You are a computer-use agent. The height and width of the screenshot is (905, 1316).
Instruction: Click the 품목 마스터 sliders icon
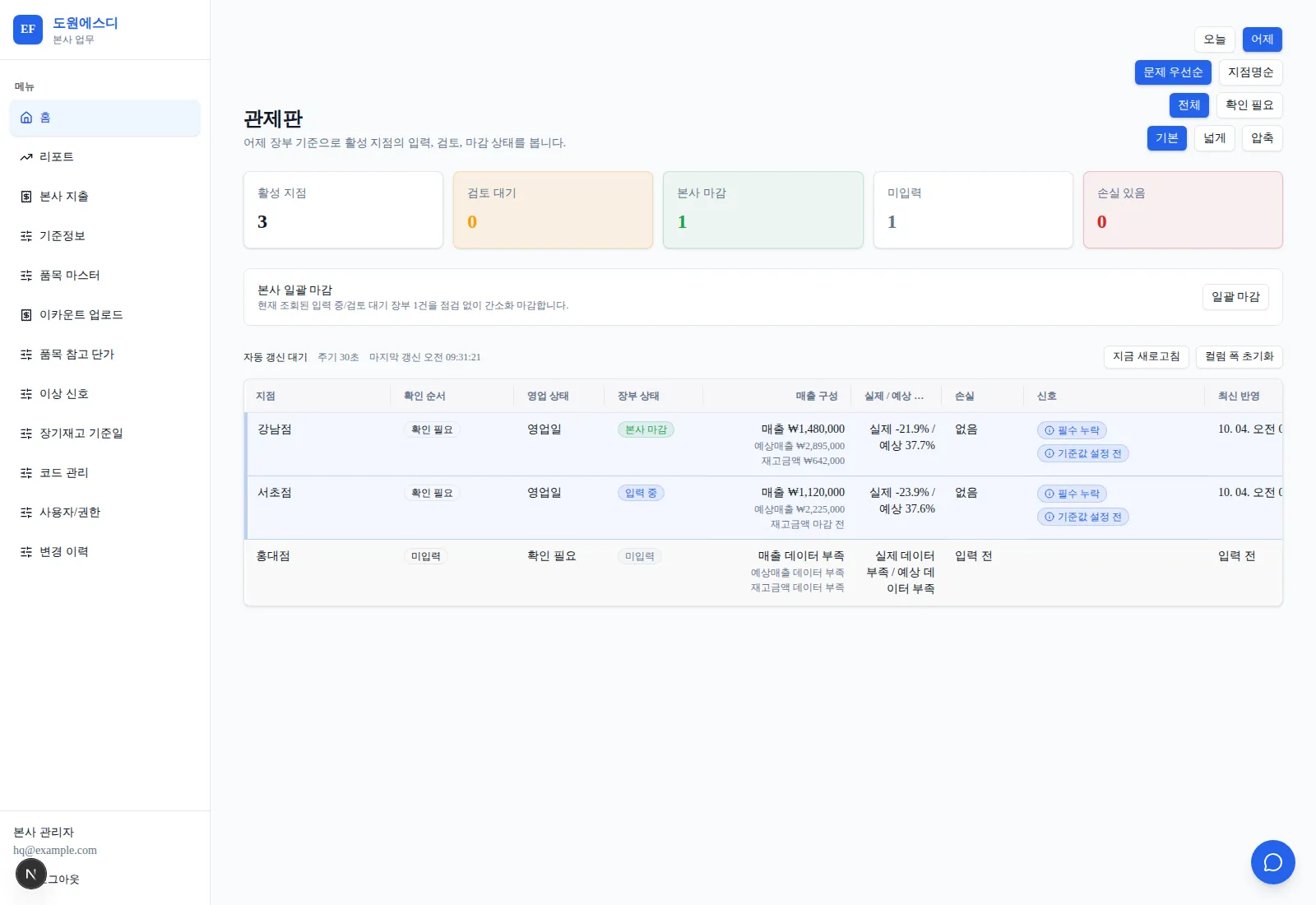click(x=26, y=276)
